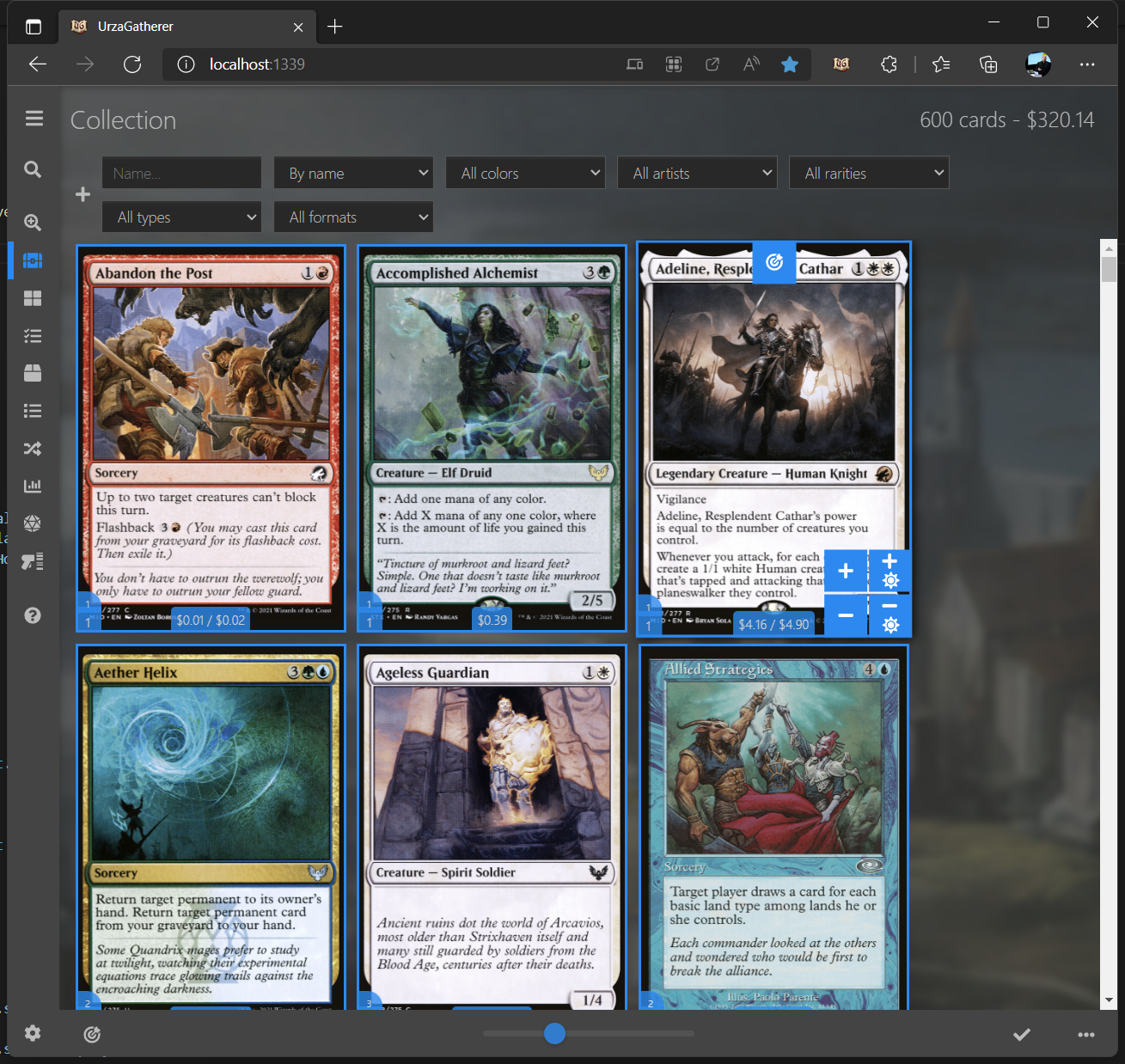Click the Allied Strategies card
The height and width of the screenshot is (1064, 1125).
pyautogui.click(x=773, y=827)
